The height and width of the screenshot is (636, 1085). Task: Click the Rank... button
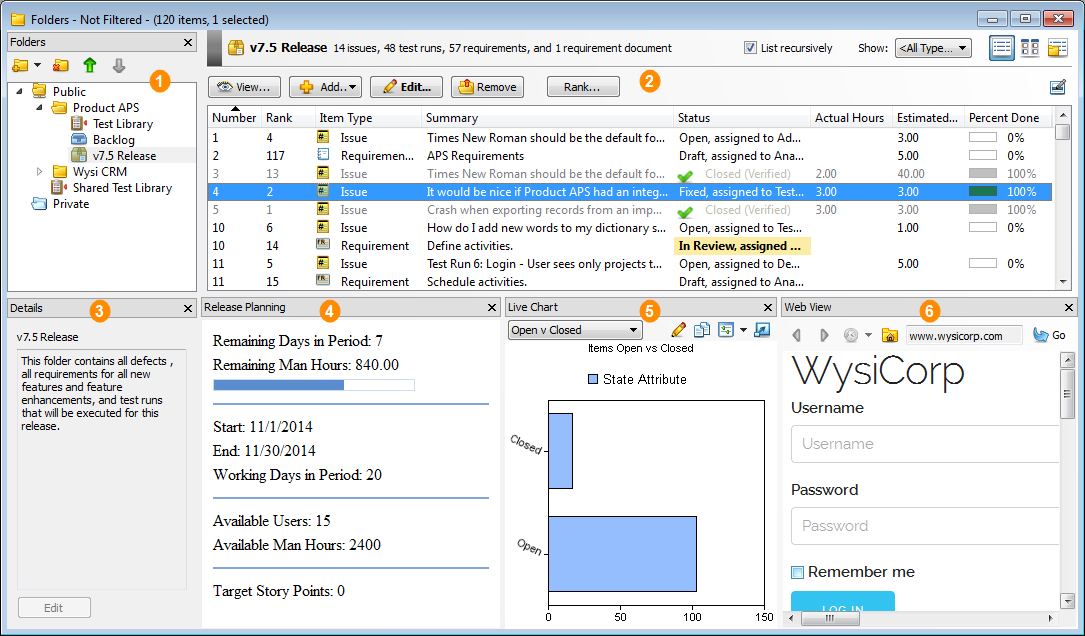coord(583,87)
